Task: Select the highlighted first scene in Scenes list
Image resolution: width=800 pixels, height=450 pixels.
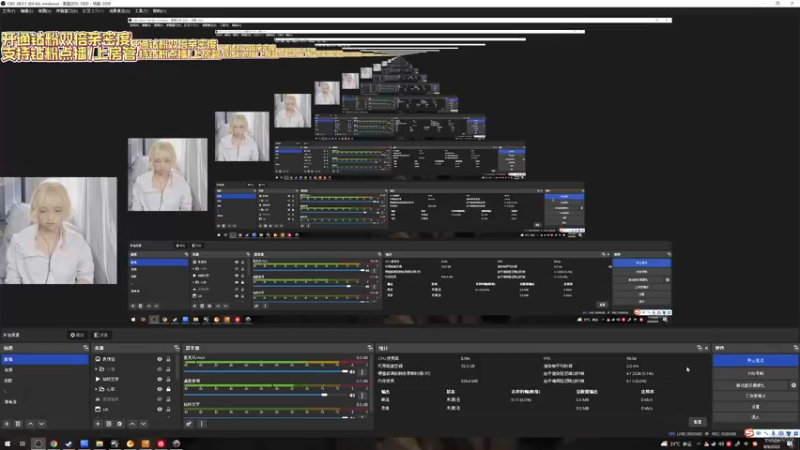Action: 44,360
